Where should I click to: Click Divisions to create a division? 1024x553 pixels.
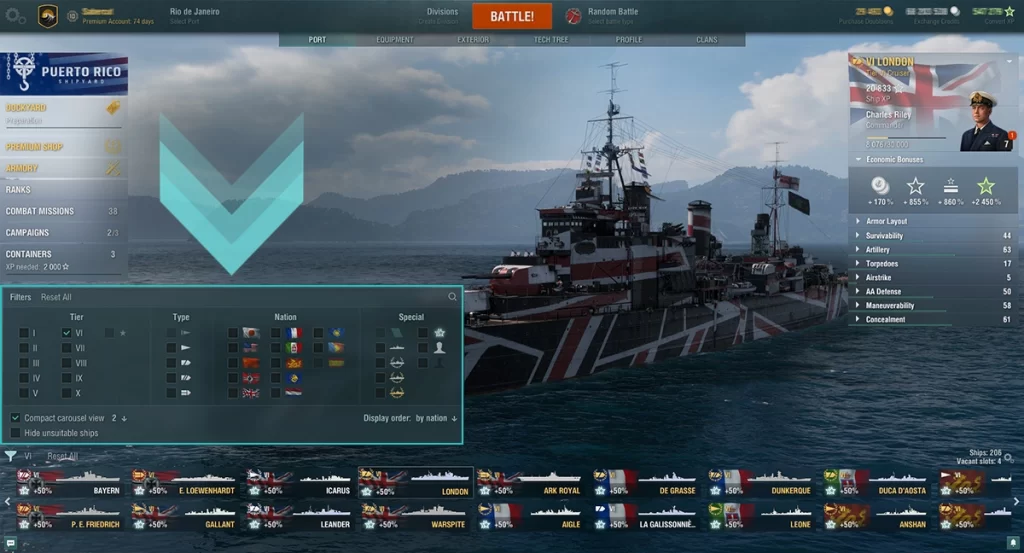pyautogui.click(x=442, y=12)
